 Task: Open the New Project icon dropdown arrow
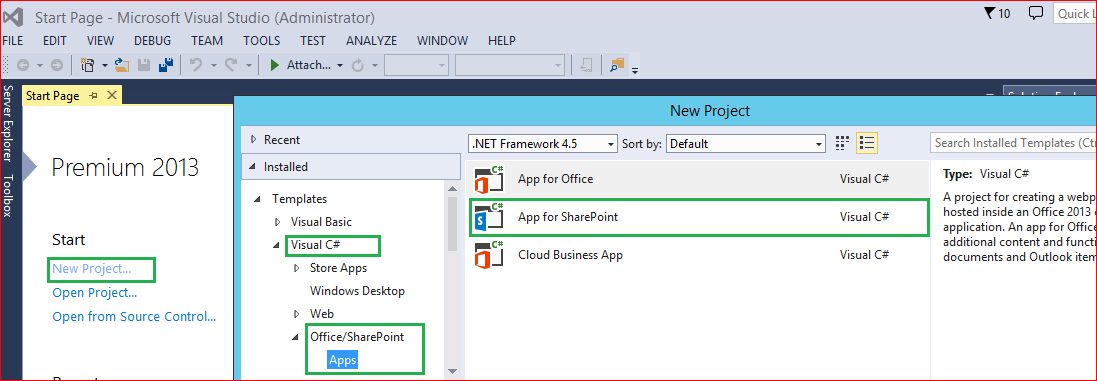click(105, 65)
